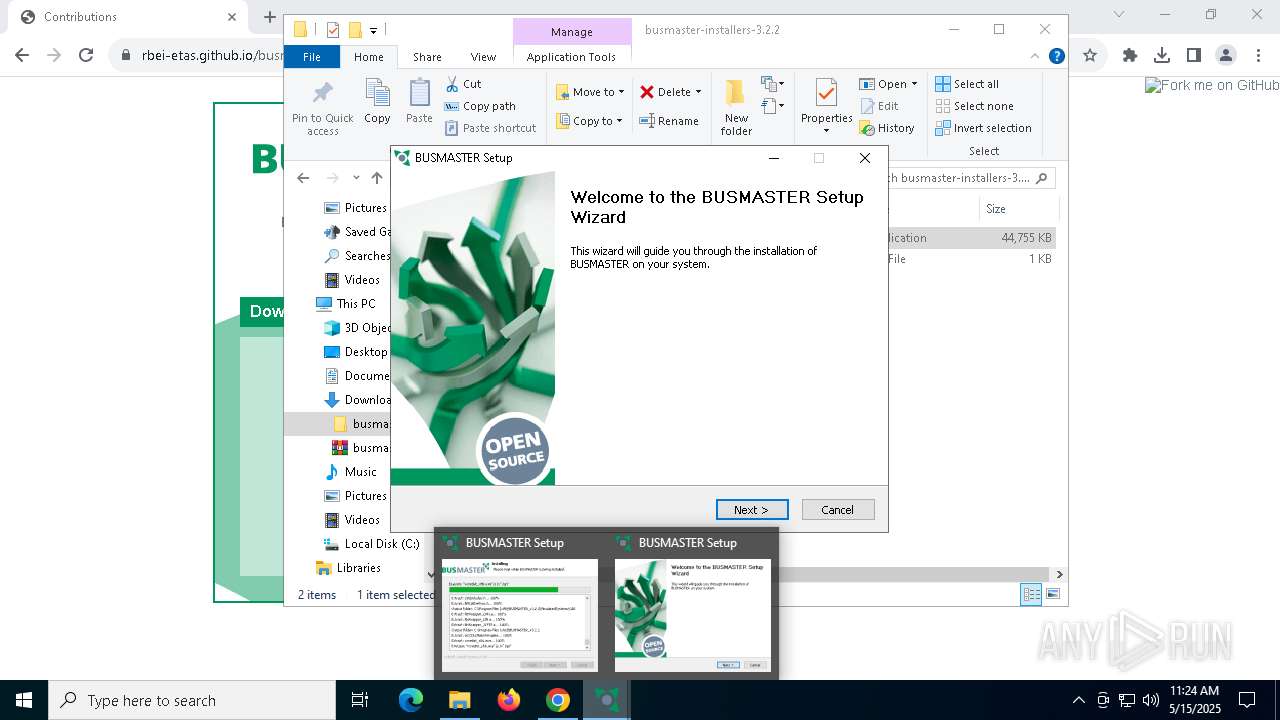
Task: Go up one folder level
Action: 377,178
